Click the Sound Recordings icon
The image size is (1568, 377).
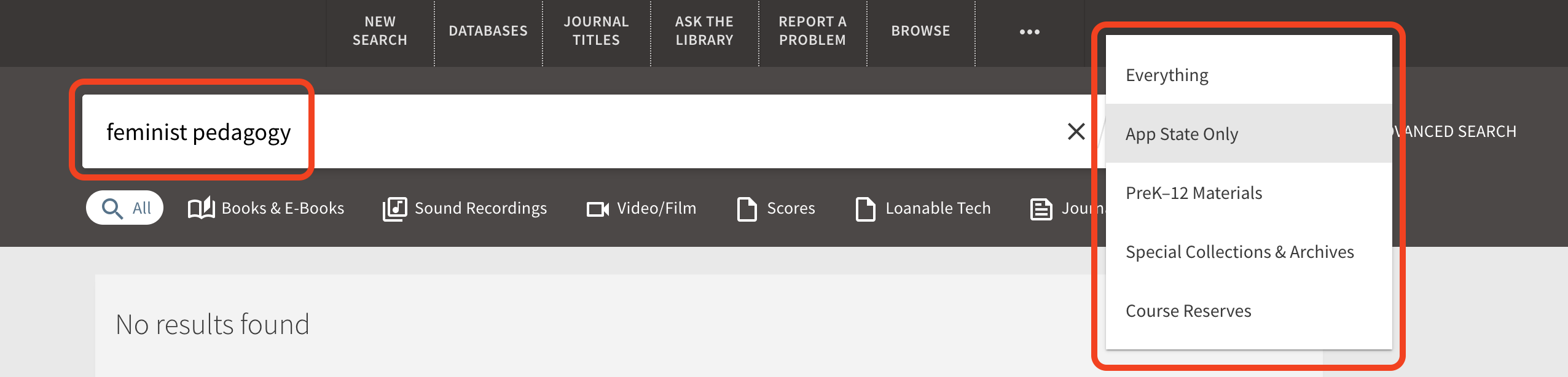(x=394, y=209)
